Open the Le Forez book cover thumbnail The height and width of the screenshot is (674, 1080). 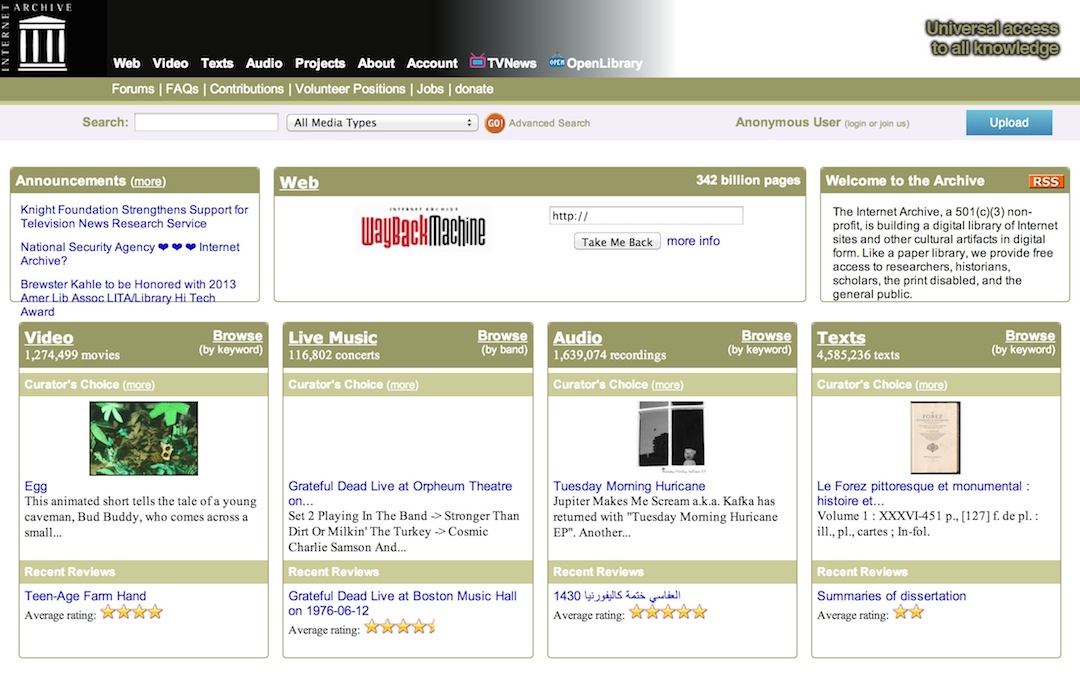coord(935,438)
